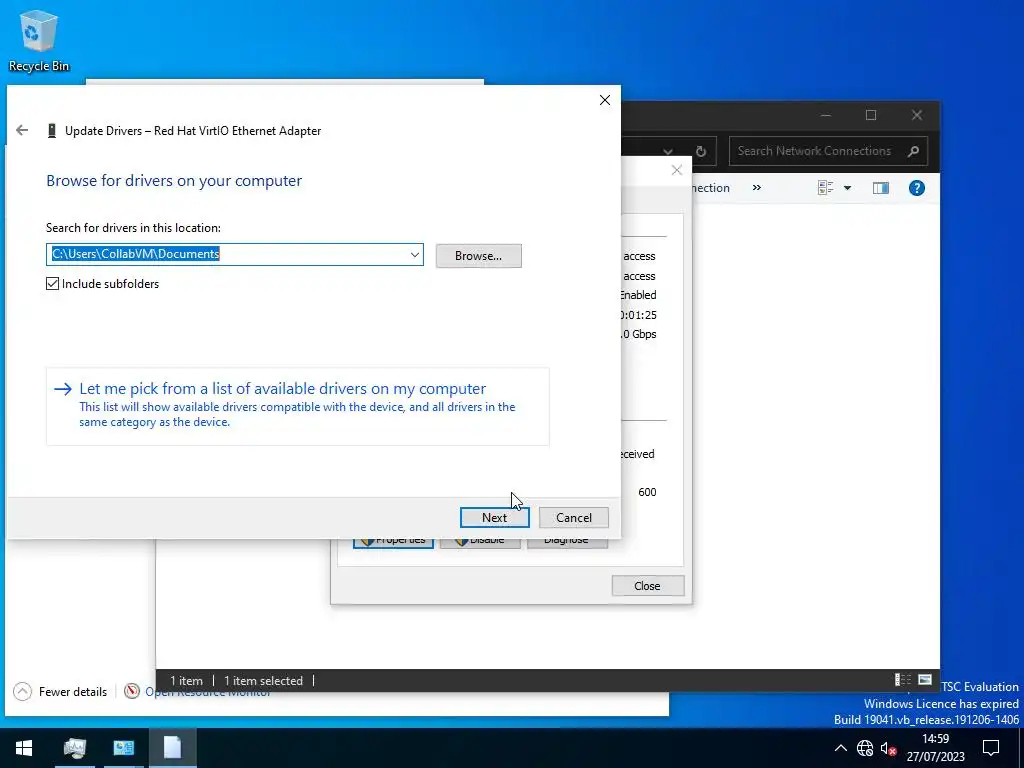Open Properties in the Status dialog

click(x=393, y=543)
